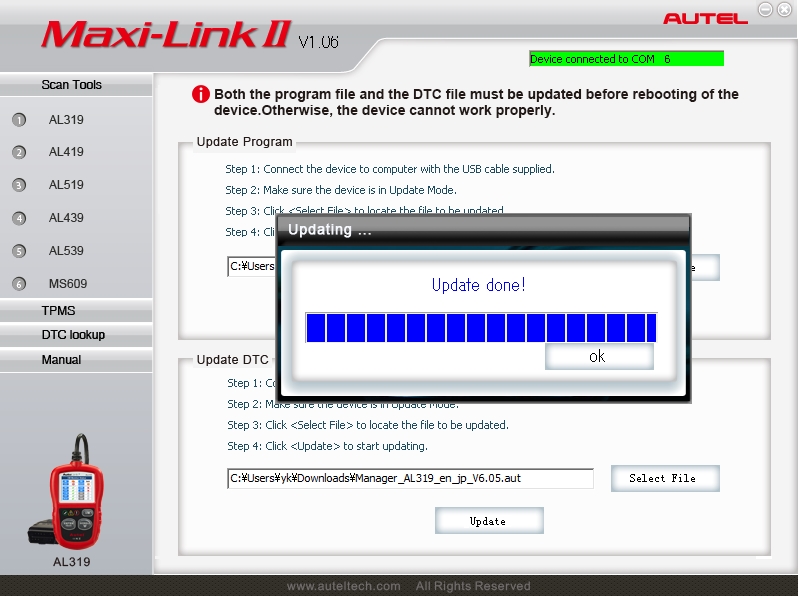Open the Manual section
Image resolution: width=799 pixels, height=596 pixels.
pos(76,360)
